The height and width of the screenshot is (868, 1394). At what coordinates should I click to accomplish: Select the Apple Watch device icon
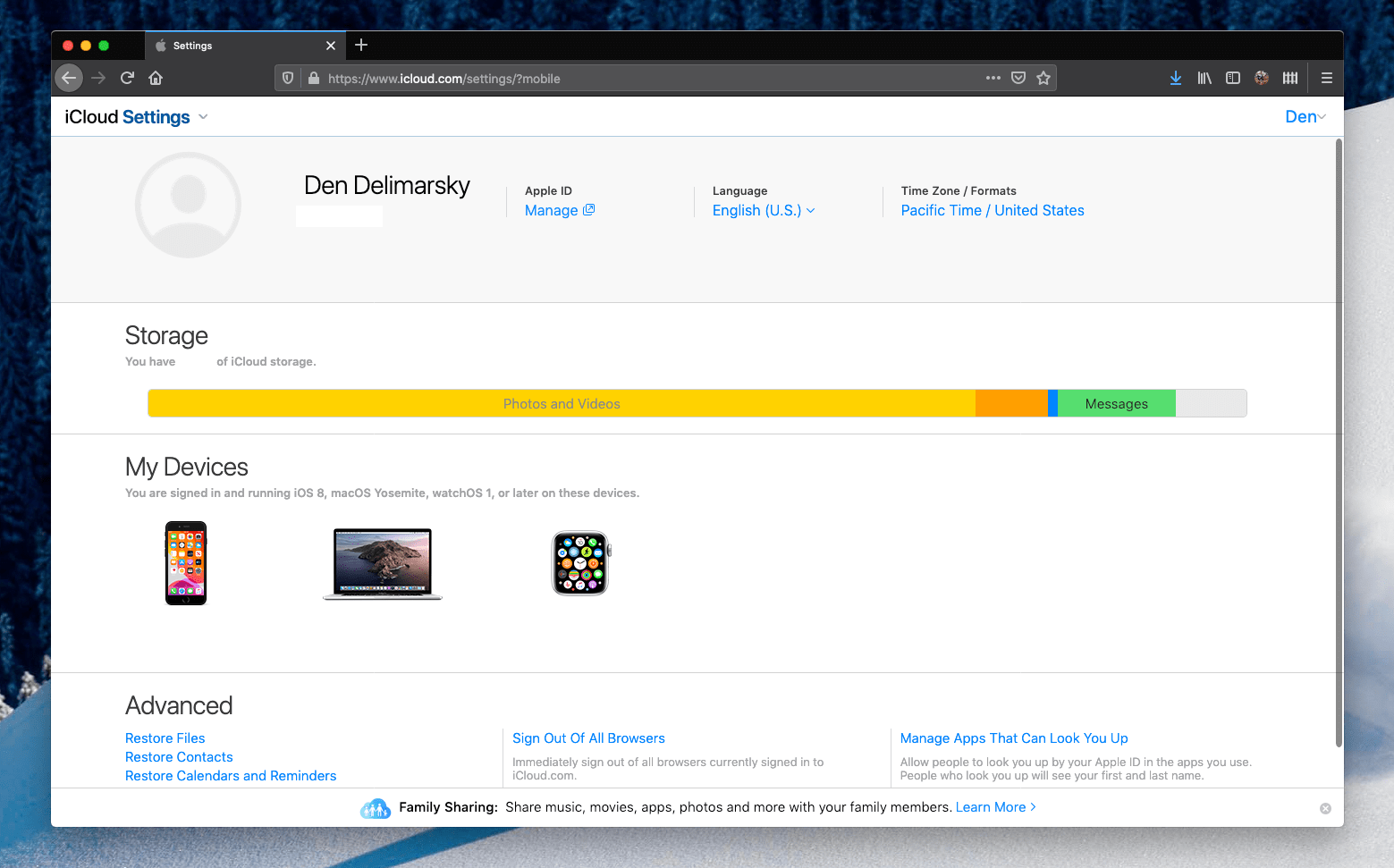tap(580, 563)
